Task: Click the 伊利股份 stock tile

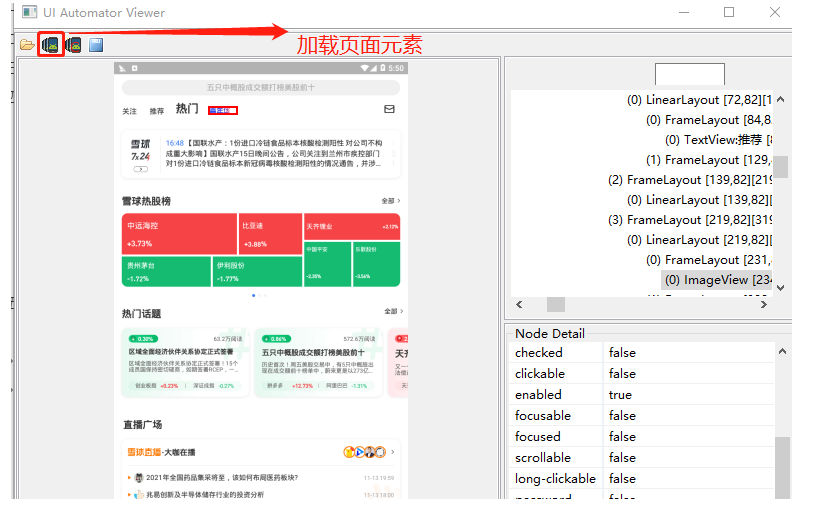Action: [257, 272]
